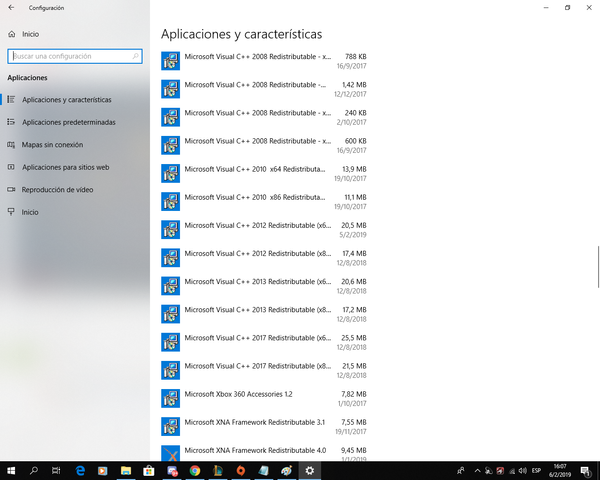The image size is (600, 480).
Task: Switch the ESP keyboard language indicator
Action: (x=536, y=470)
